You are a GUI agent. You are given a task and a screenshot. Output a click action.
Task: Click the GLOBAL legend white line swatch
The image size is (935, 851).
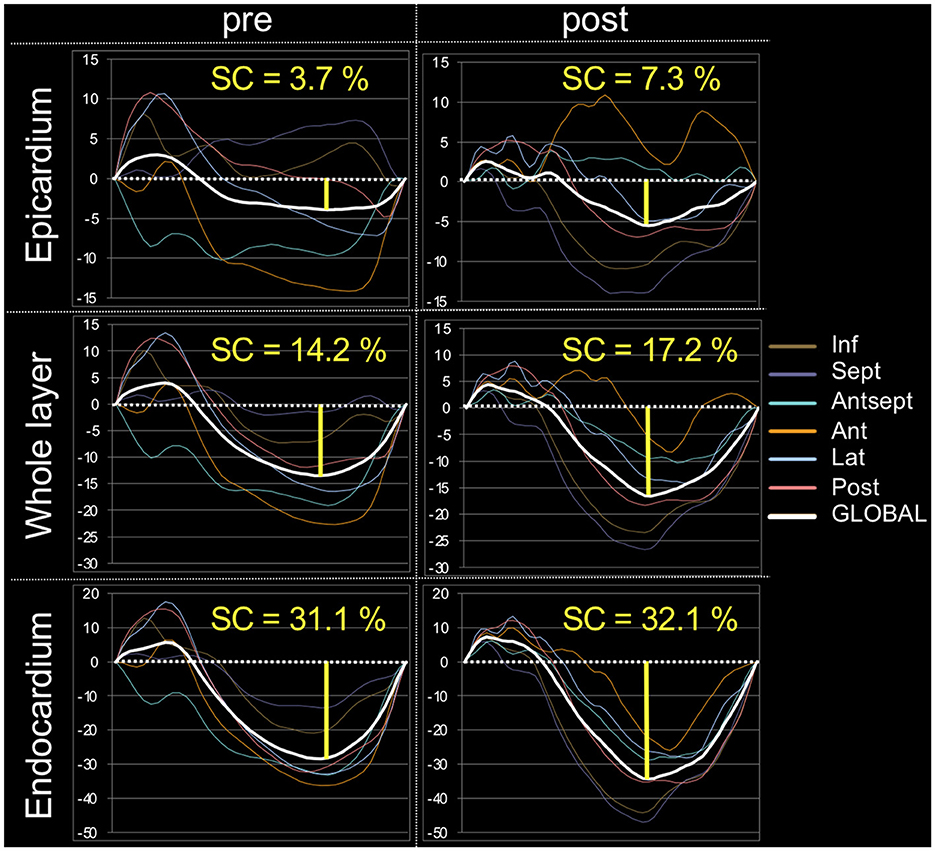tap(792, 516)
